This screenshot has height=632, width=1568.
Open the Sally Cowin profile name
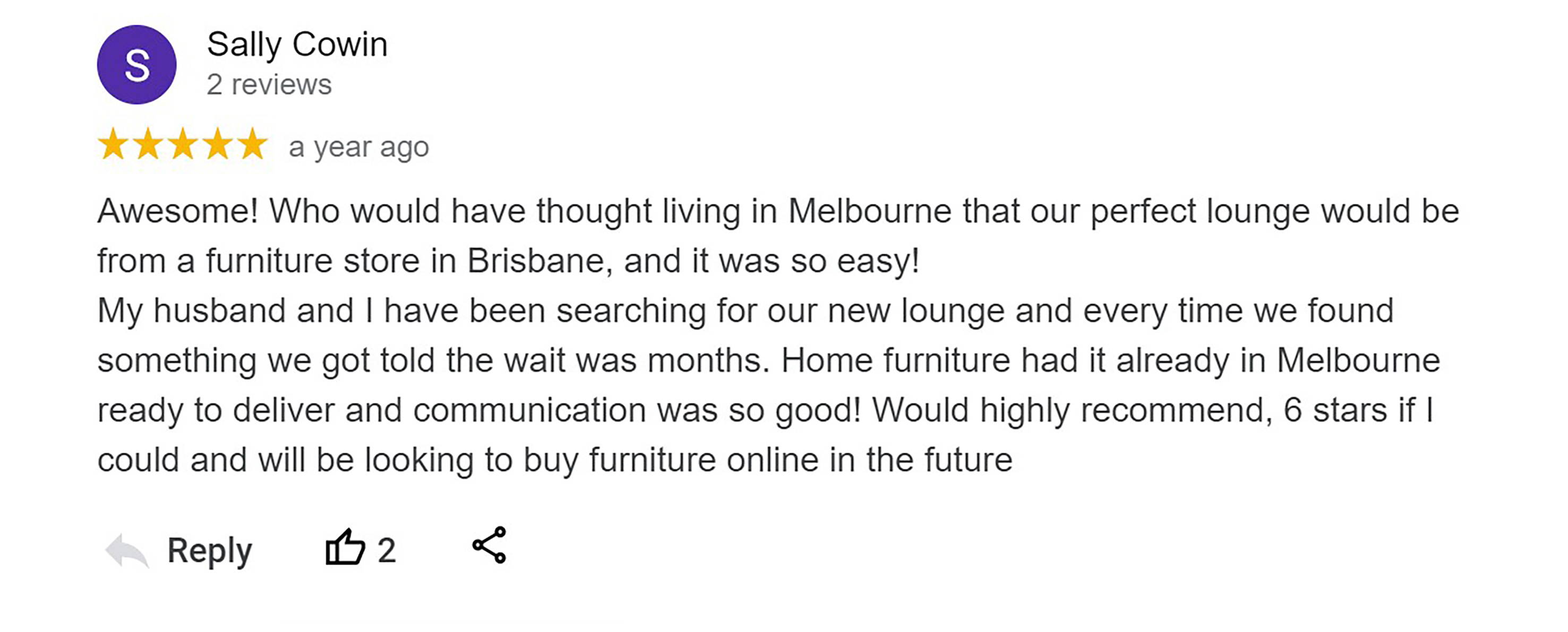click(x=297, y=45)
